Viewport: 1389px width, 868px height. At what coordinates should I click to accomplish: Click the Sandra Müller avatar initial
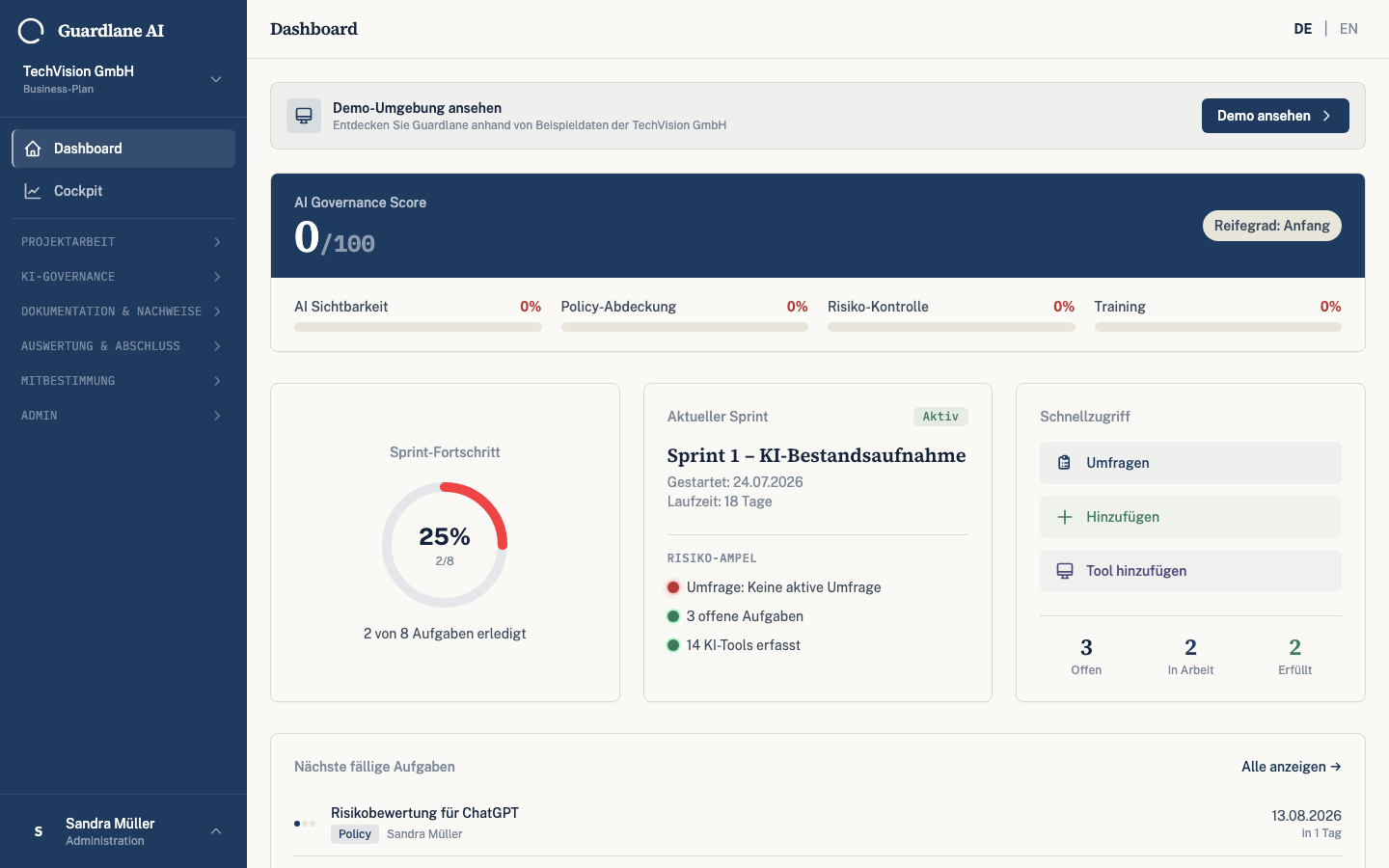39,831
